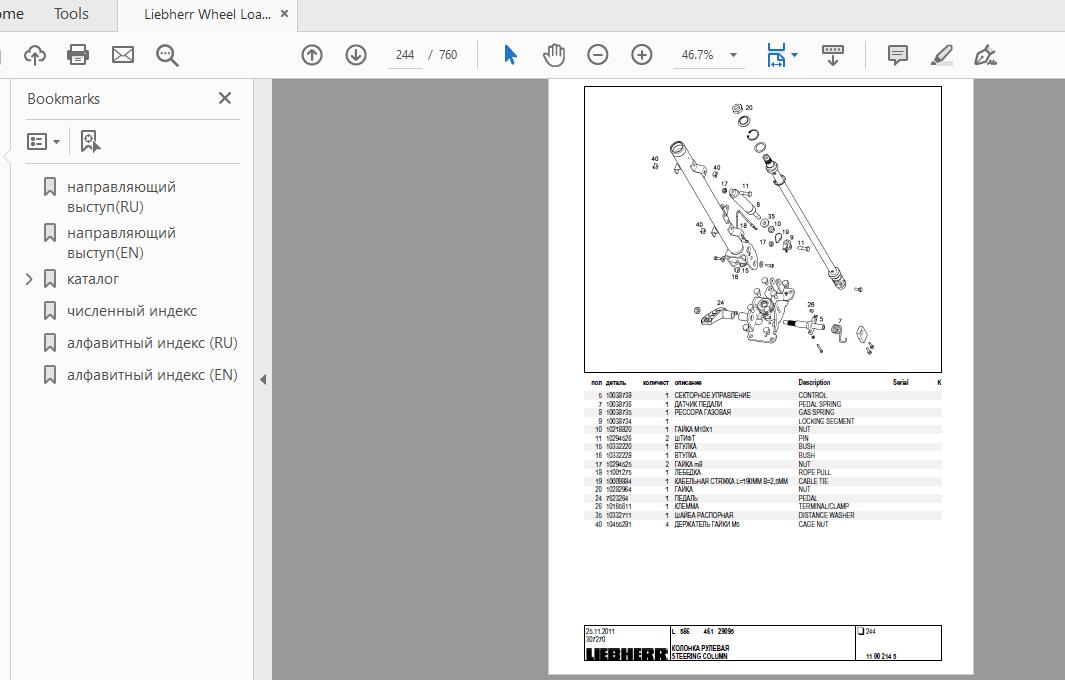Screen dimensions: 1065x680
Task: Open the каталог bookmark
Action: [92, 279]
